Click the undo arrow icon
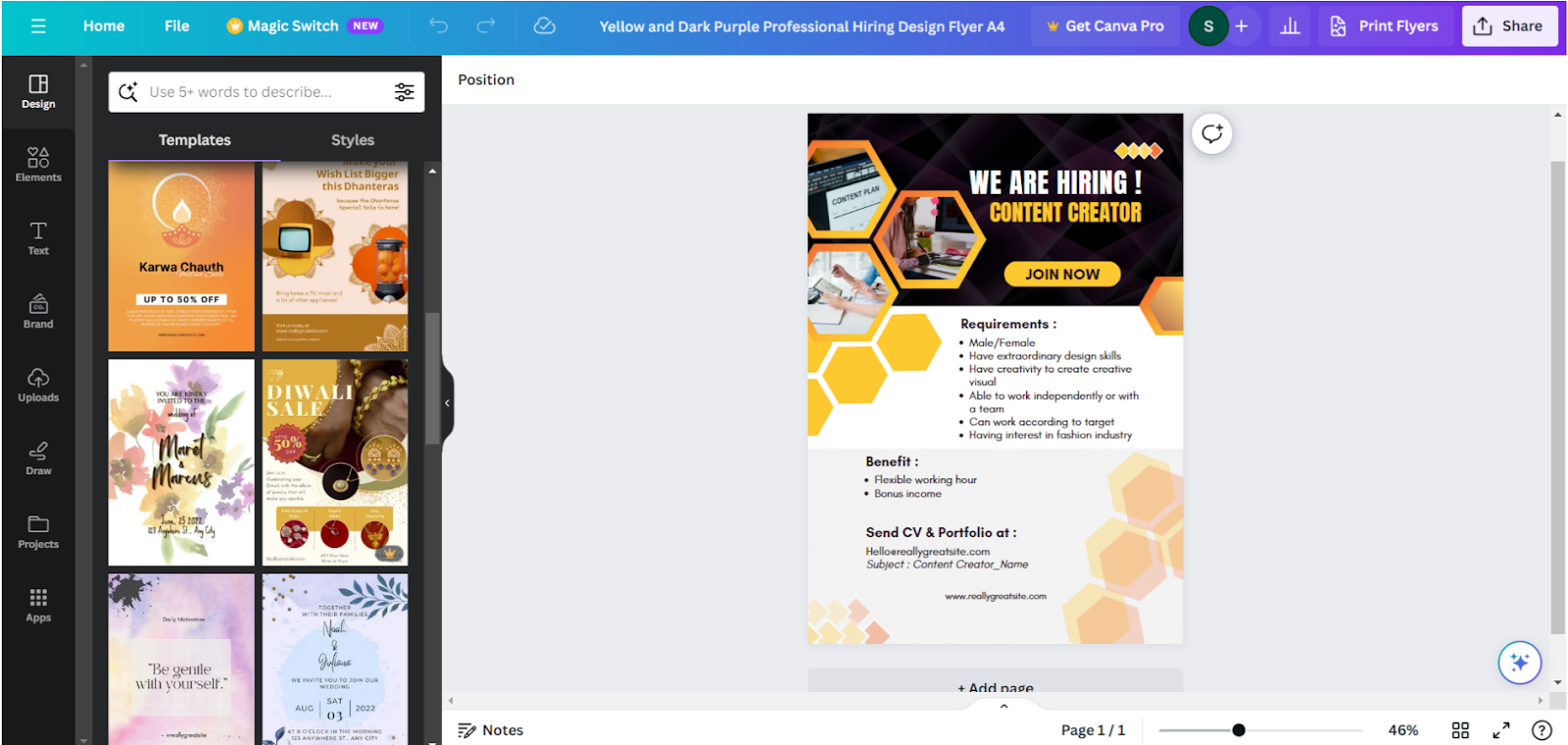Screen dimensions: 1568x745 (438, 26)
